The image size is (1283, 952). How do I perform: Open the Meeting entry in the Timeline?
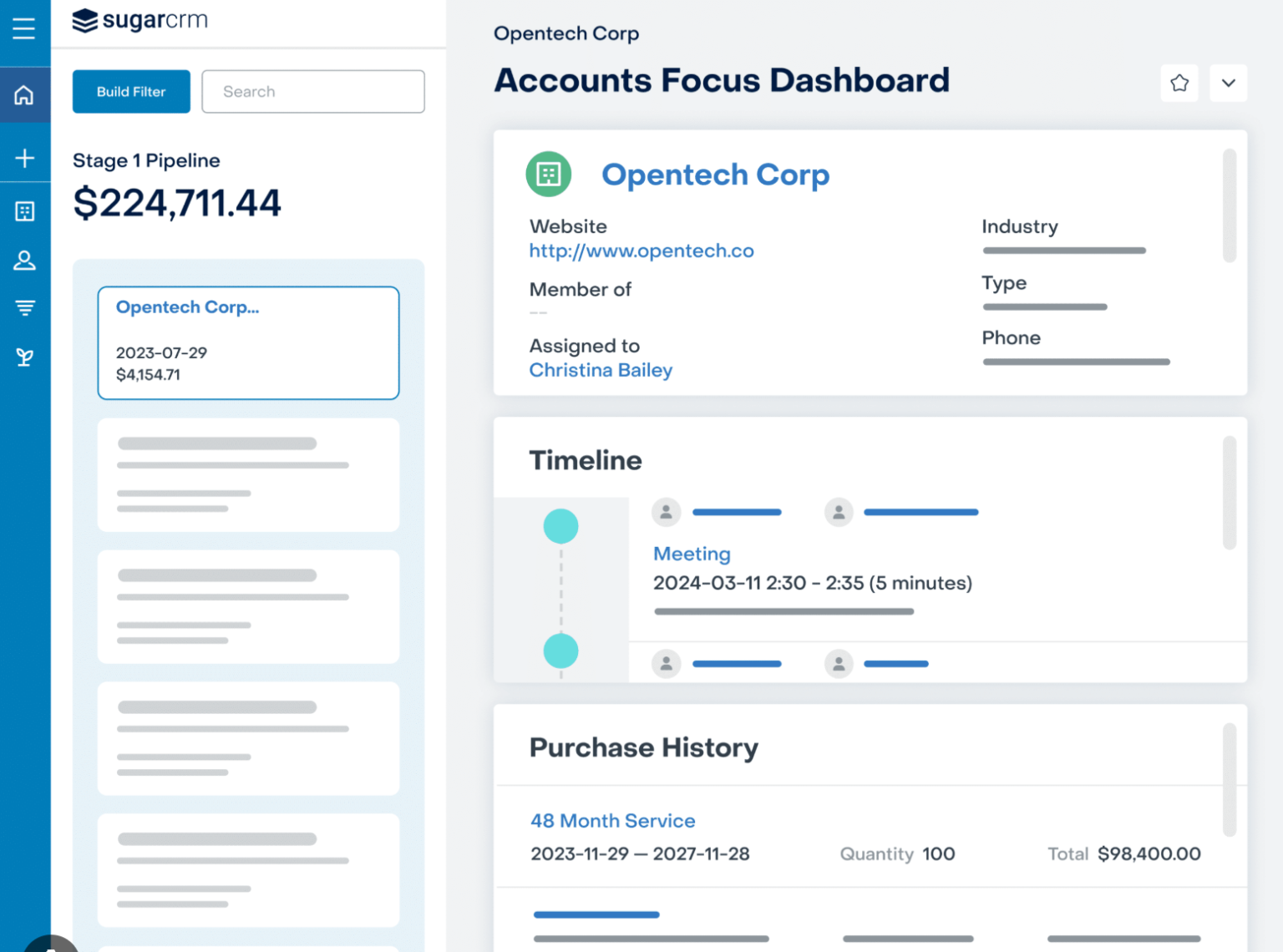[x=691, y=553]
